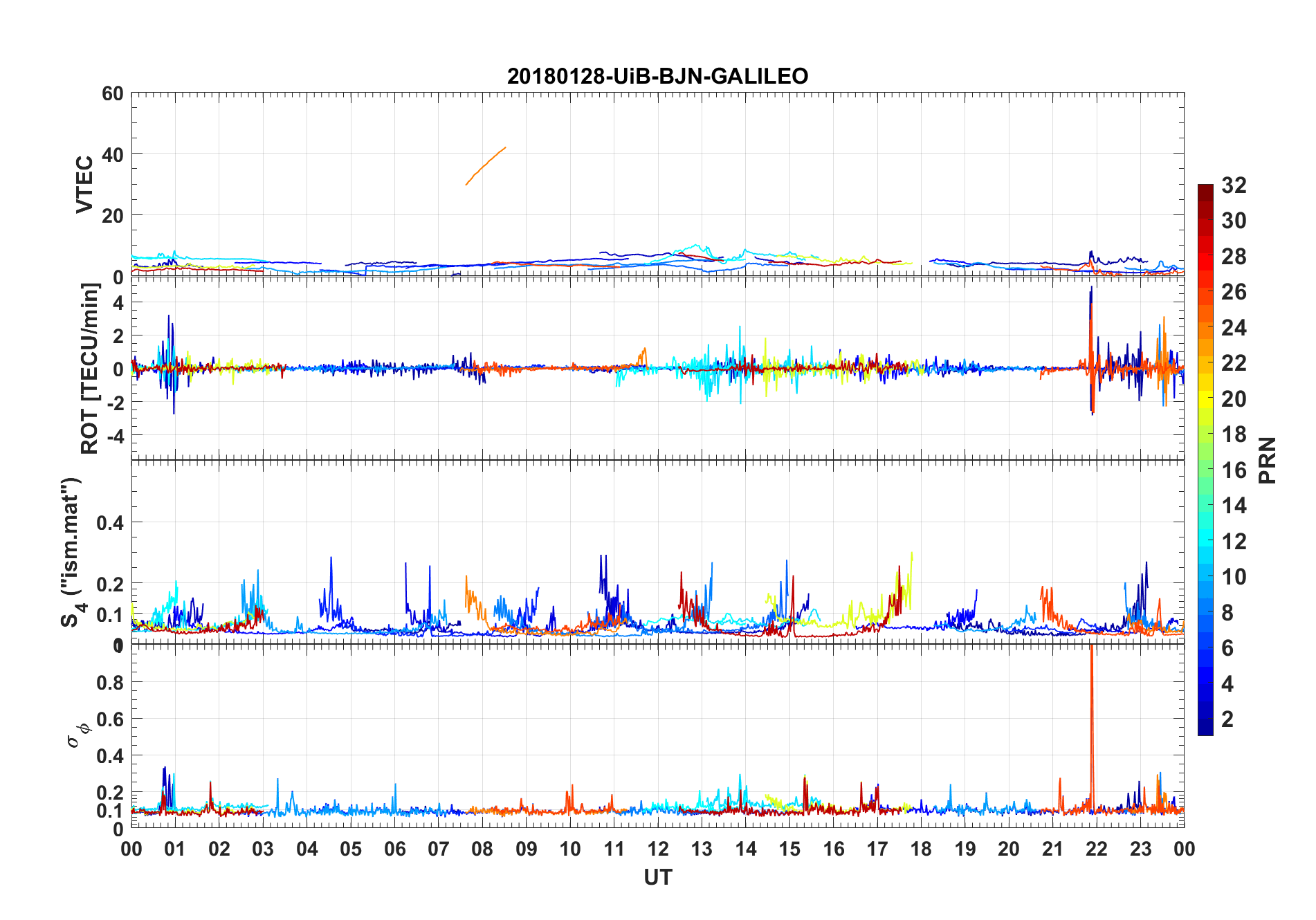The height and width of the screenshot is (920, 1316).
Task: Click x-axis hour tick 12
Action: [x=658, y=849]
